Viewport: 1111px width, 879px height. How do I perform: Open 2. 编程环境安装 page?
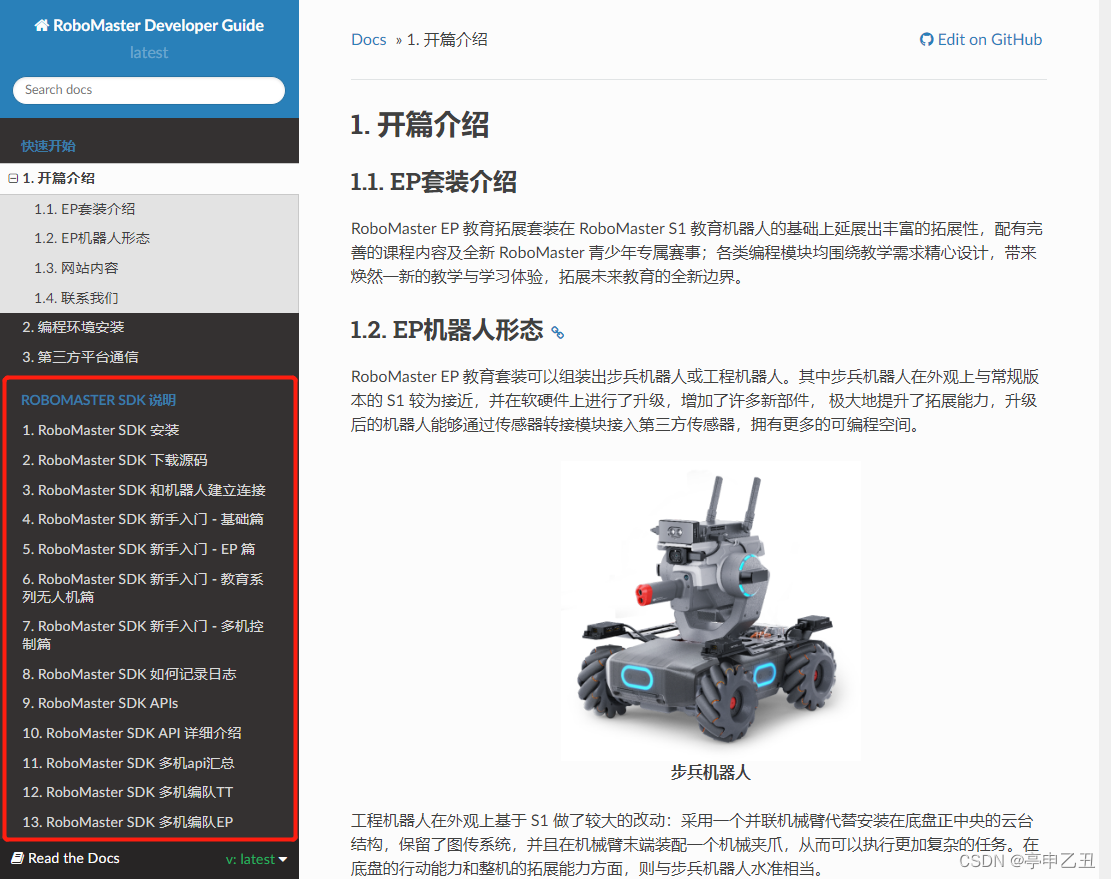tap(74, 327)
